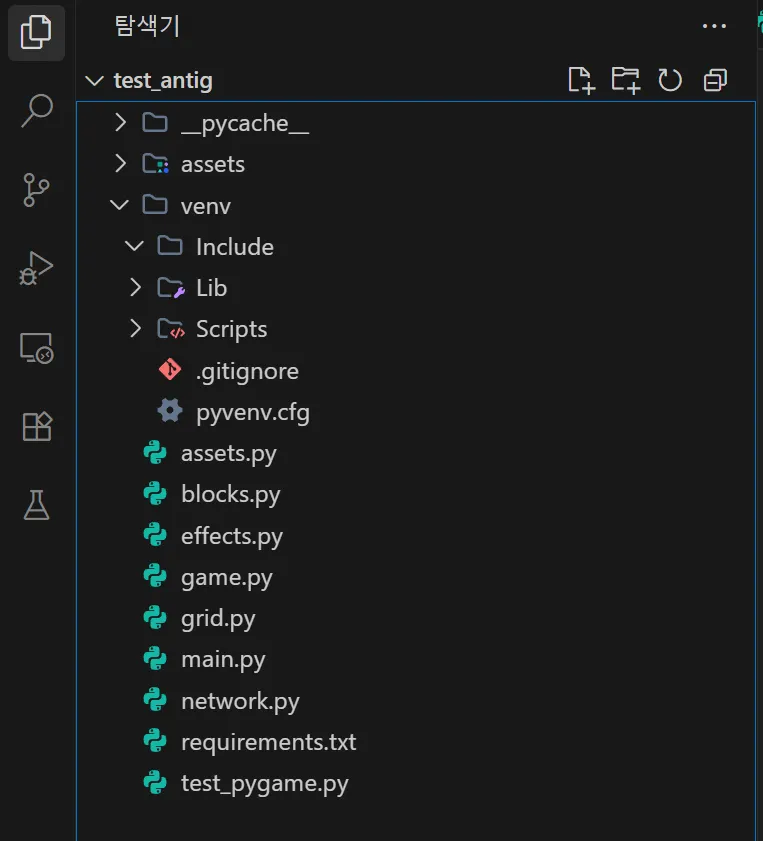Expand the __pycache__ folder
Screen dimensions: 763x841
point(121,123)
